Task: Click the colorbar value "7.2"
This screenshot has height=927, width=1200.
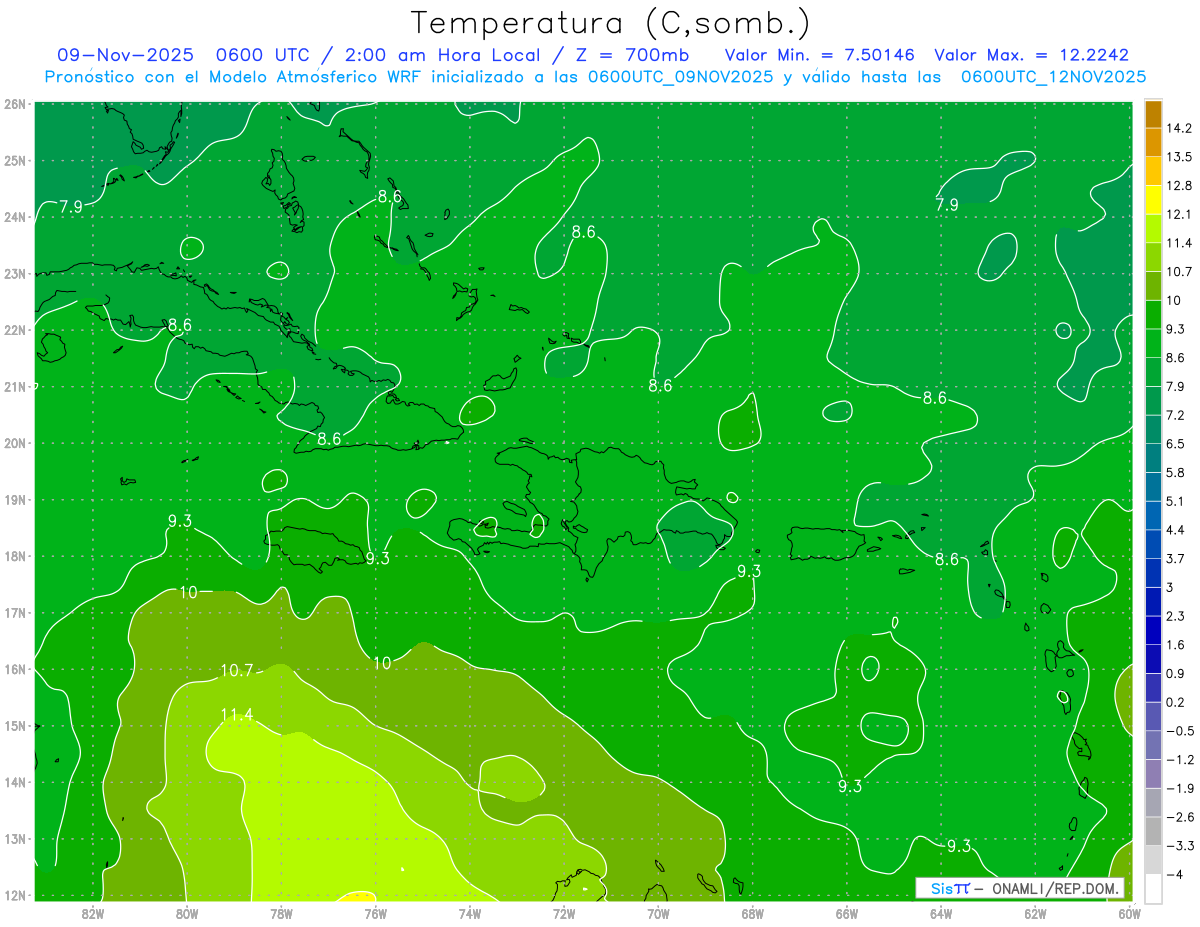Action: click(1176, 415)
